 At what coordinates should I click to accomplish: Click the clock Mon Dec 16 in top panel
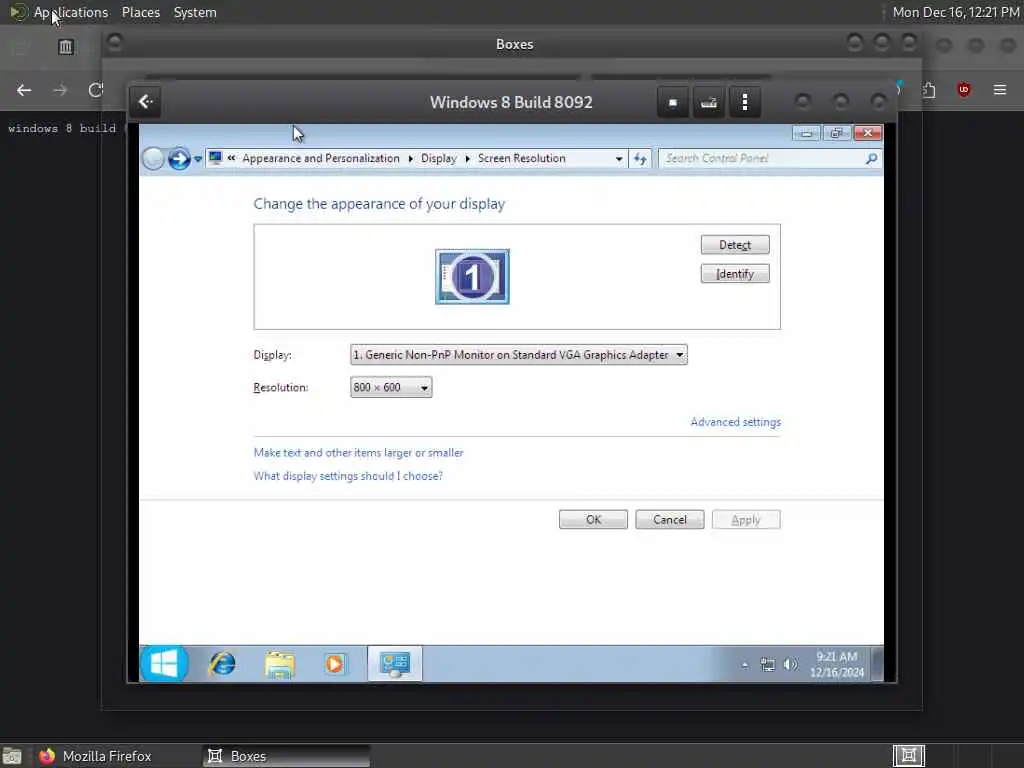click(955, 12)
